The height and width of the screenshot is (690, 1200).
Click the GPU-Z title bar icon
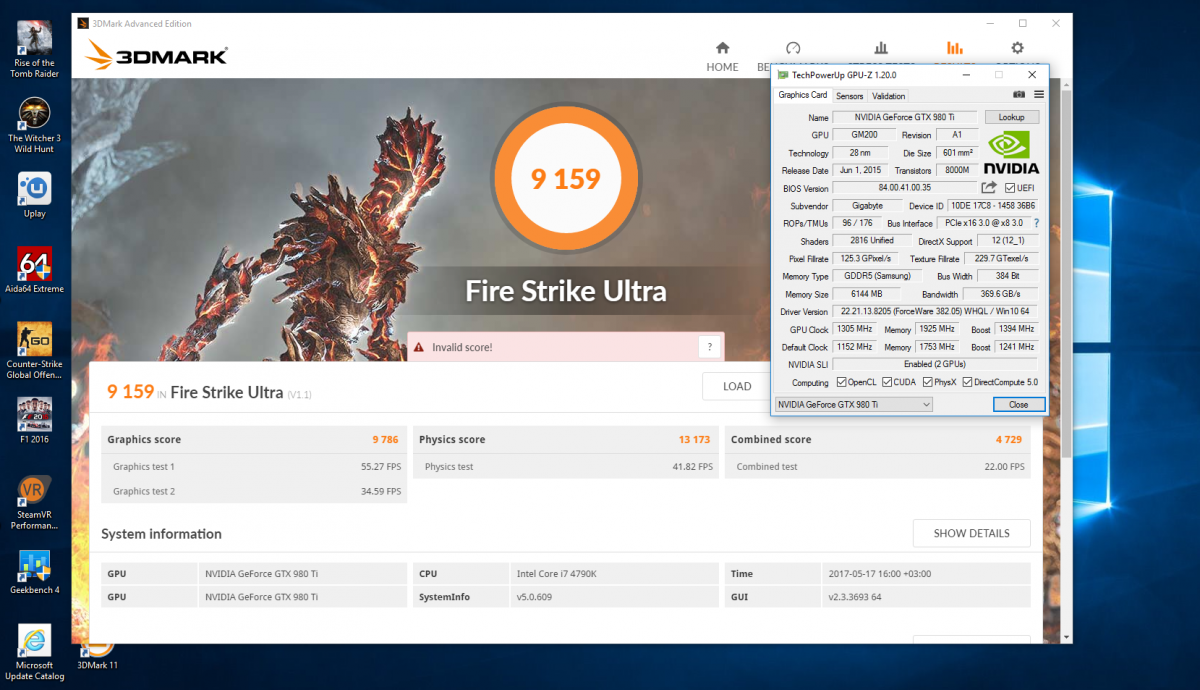(782, 75)
